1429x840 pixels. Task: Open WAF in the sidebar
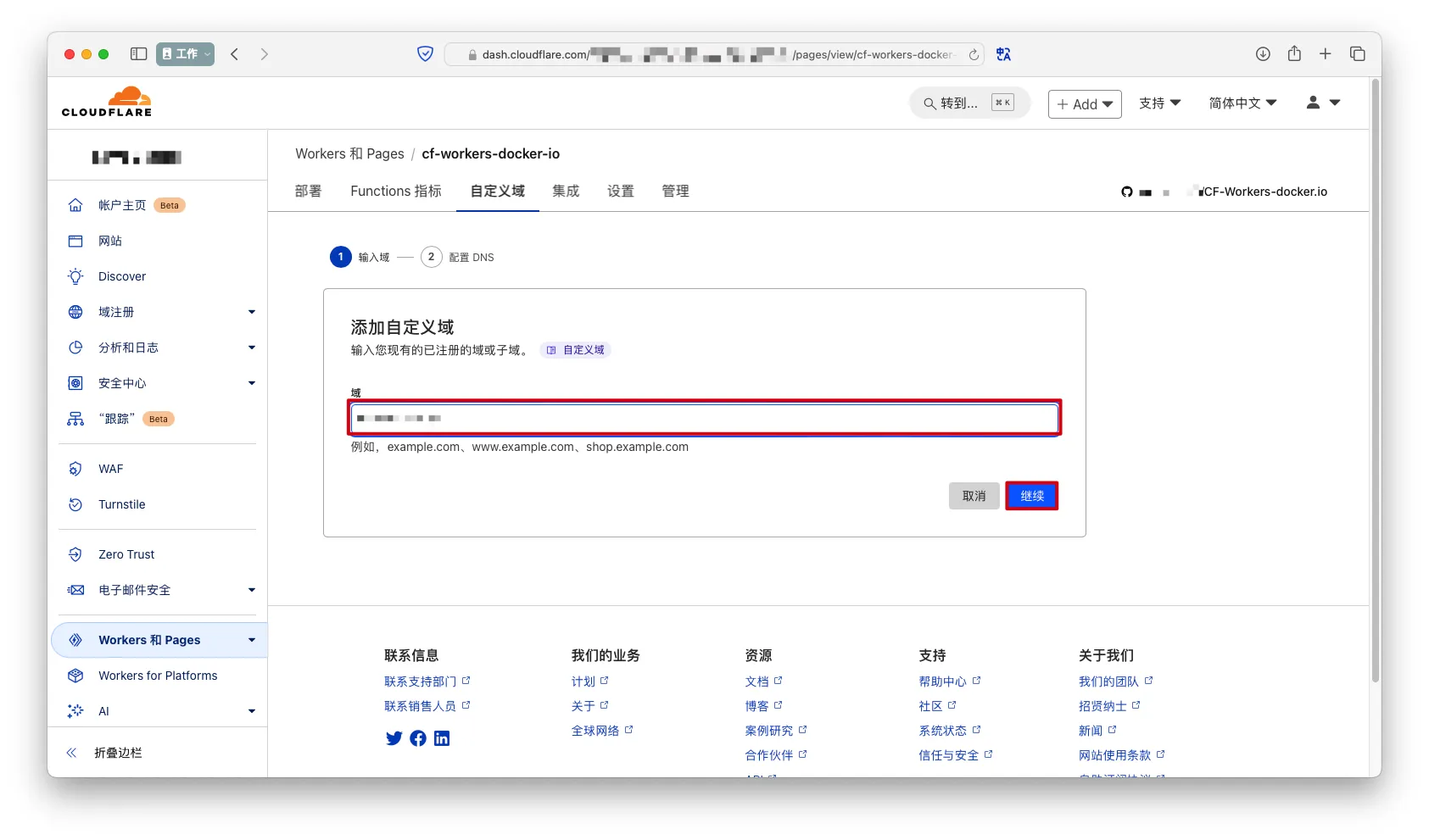click(110, 469)
